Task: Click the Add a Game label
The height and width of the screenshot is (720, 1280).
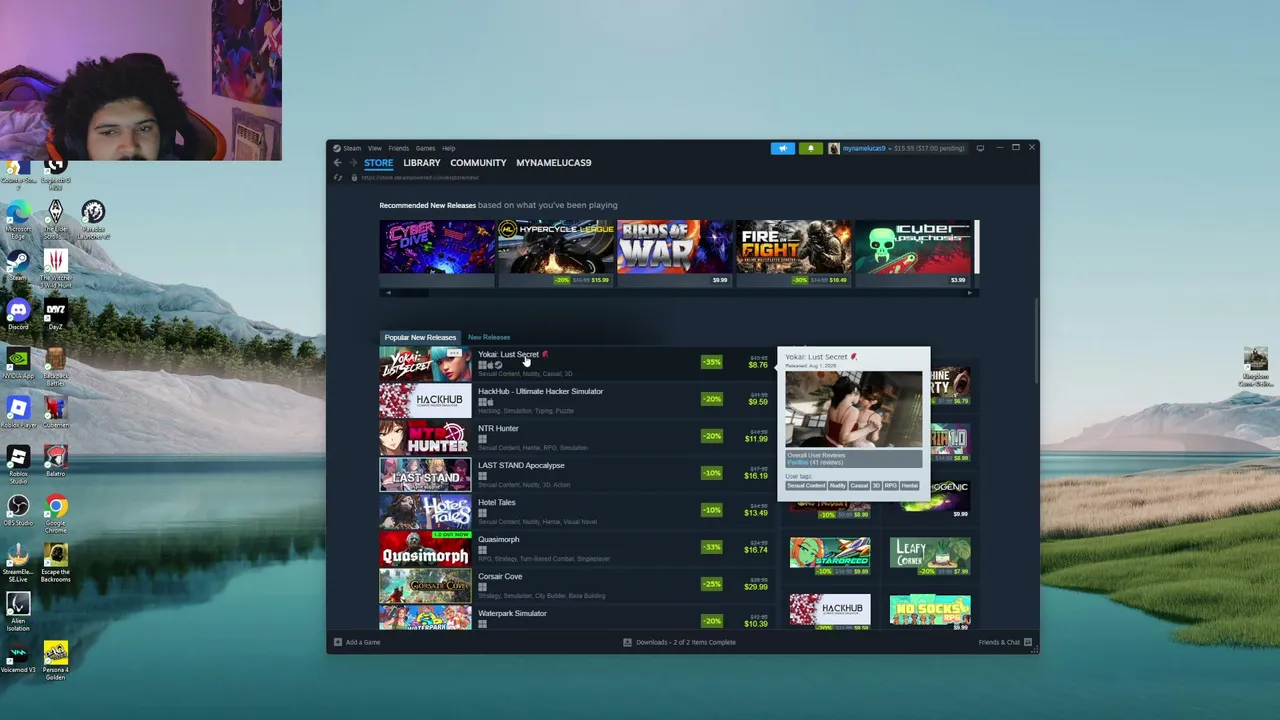Action: [363, 642]
